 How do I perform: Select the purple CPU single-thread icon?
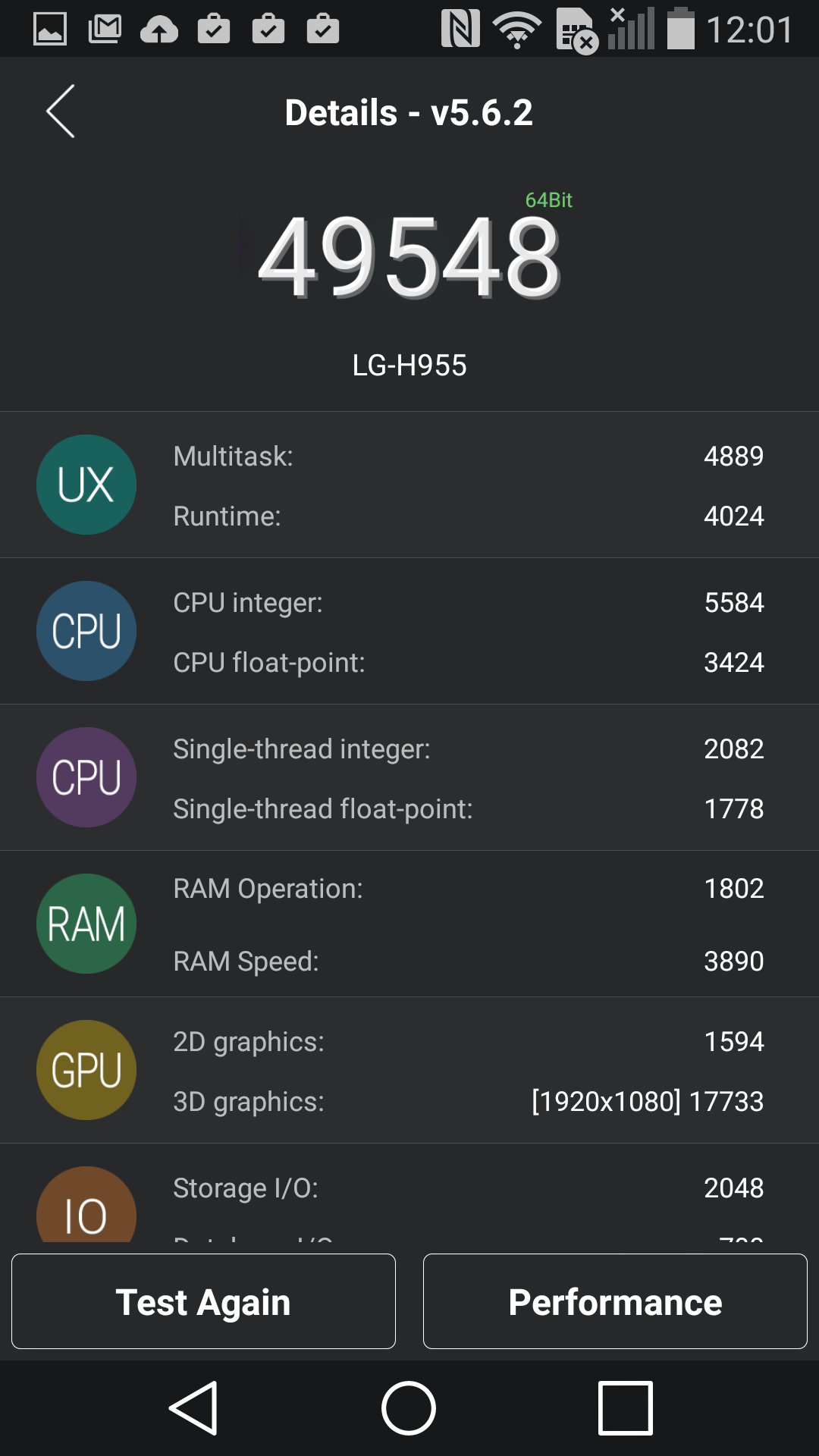click(x=86, y=777)
